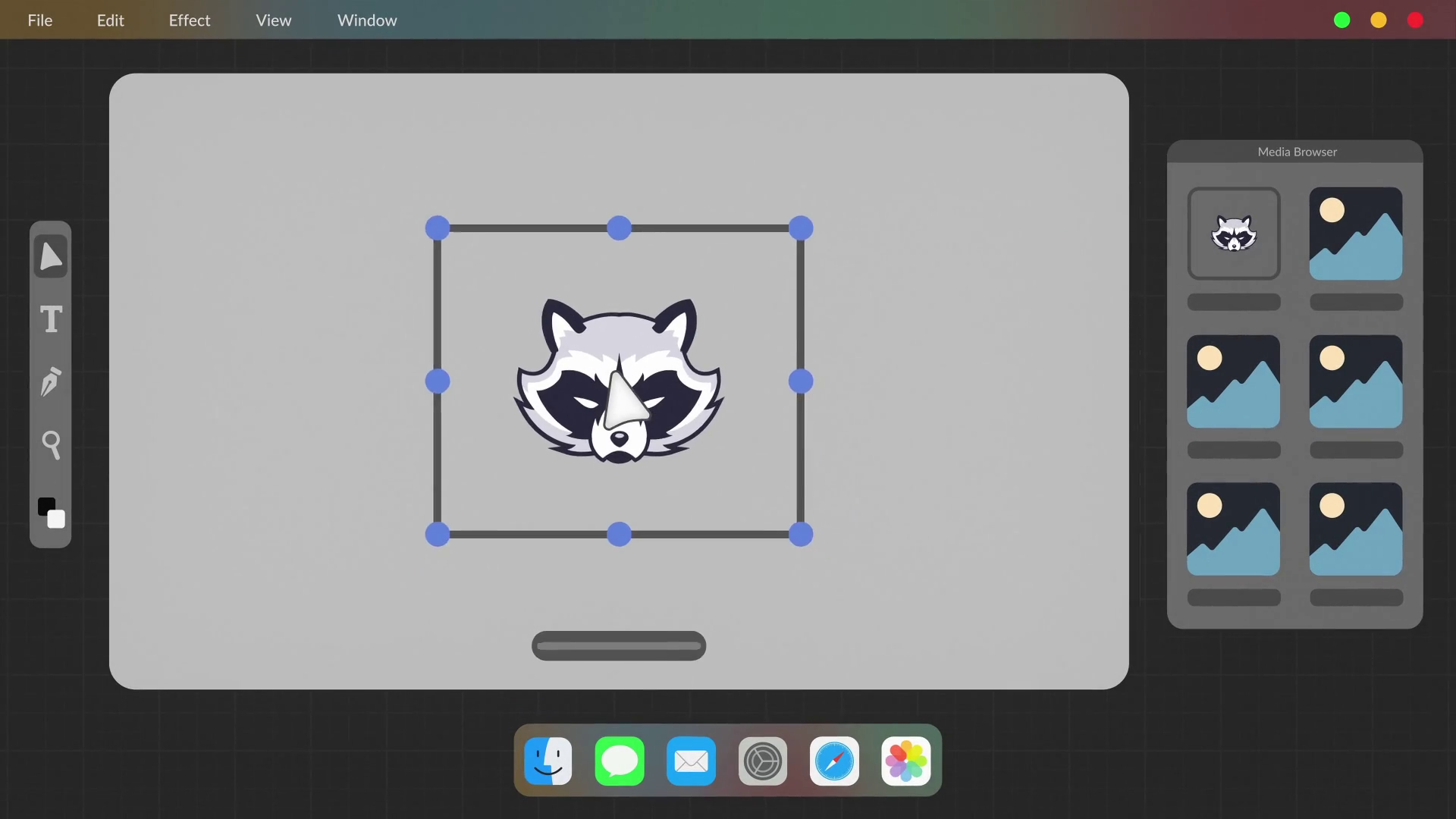Open the Effect menu

click(x=190, y=20)
